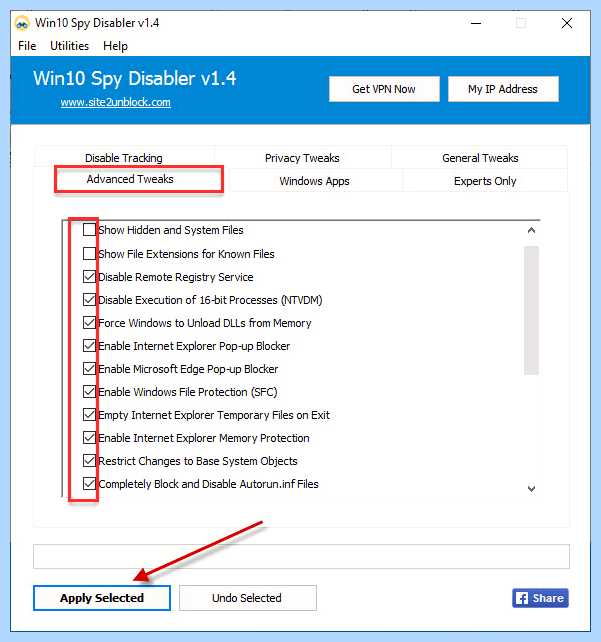The image size is (601, 642).
Task: Open the Help menu
Action: pos(115,46)
